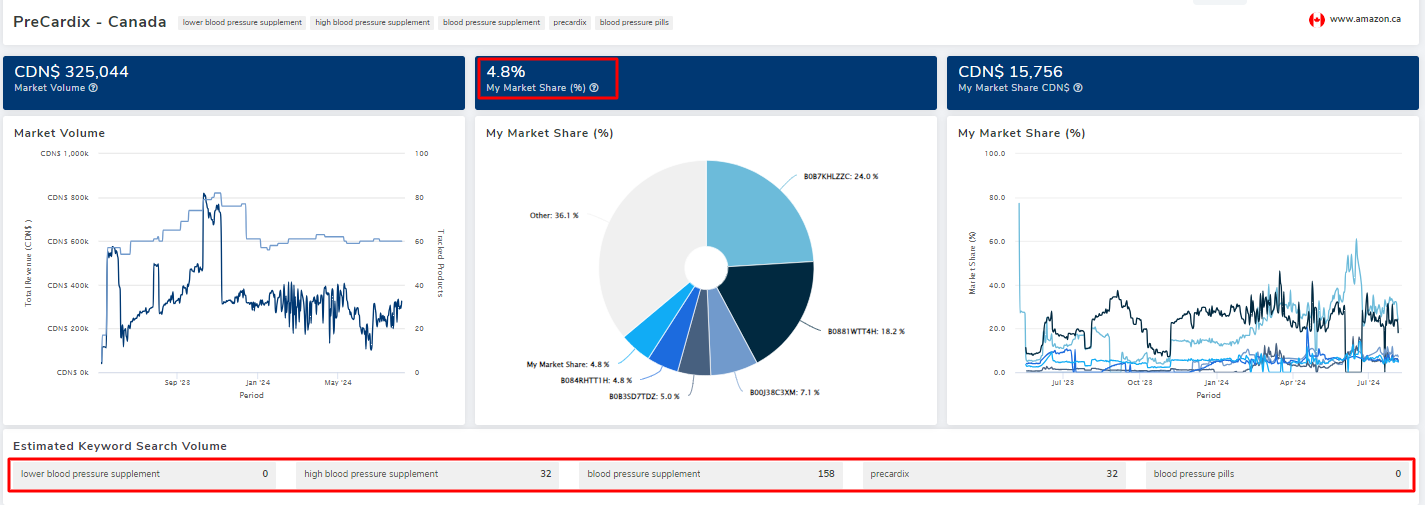Click the precardix 32 keyword row
1425x505 pixels.
[993, 474]
